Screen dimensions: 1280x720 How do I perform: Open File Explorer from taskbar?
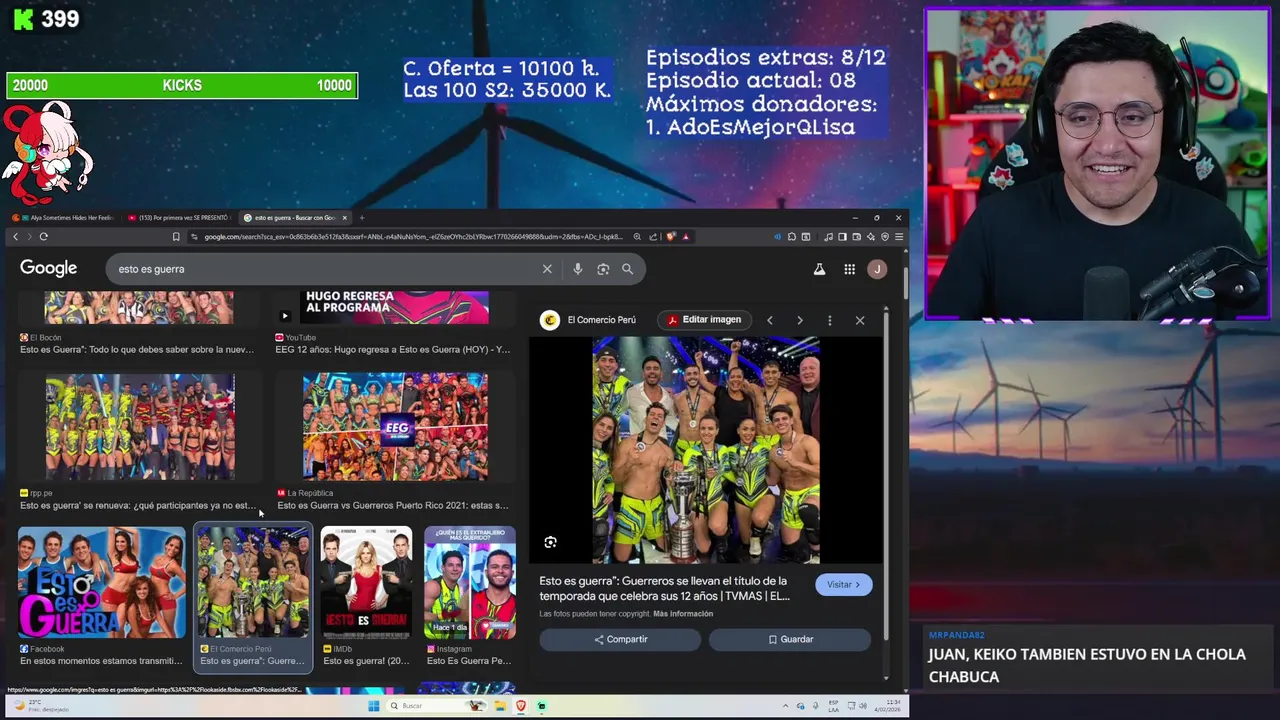[499, 706]
